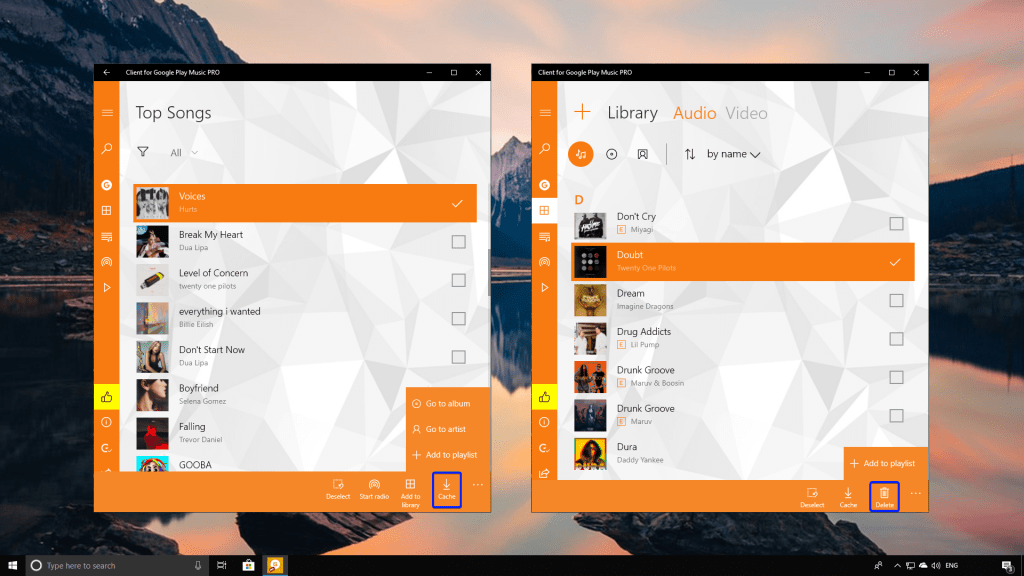Click Start radio icon in bottom bar
Screen dimensions: 1024x576
(x=374, y=485)
